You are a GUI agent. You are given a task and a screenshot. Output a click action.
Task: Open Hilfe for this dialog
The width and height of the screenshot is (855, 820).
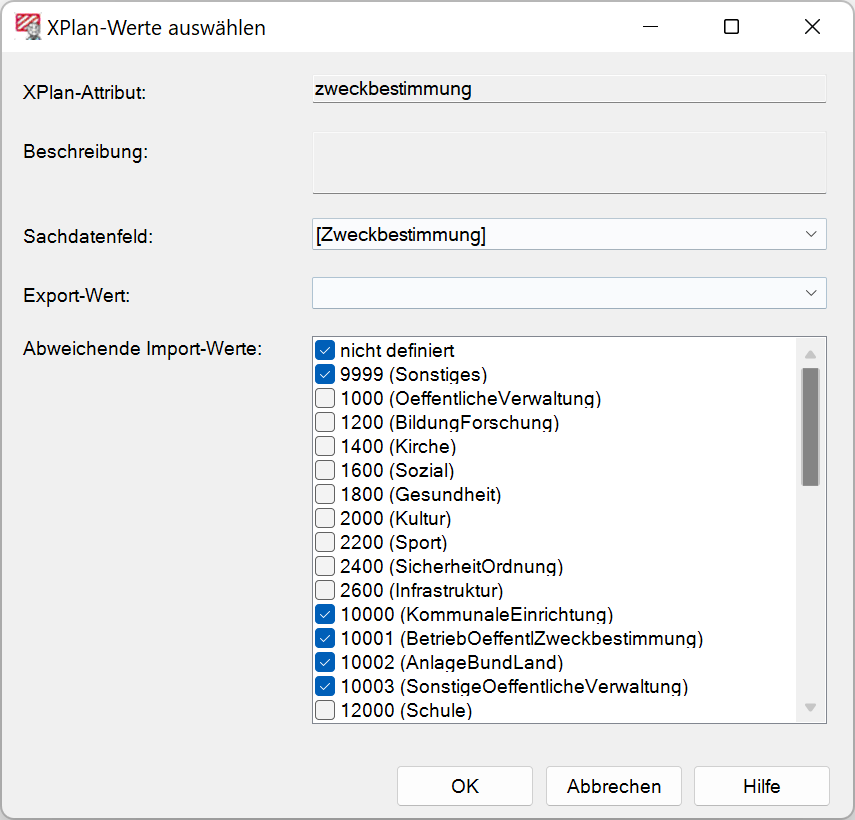click(x=761, y=786)
